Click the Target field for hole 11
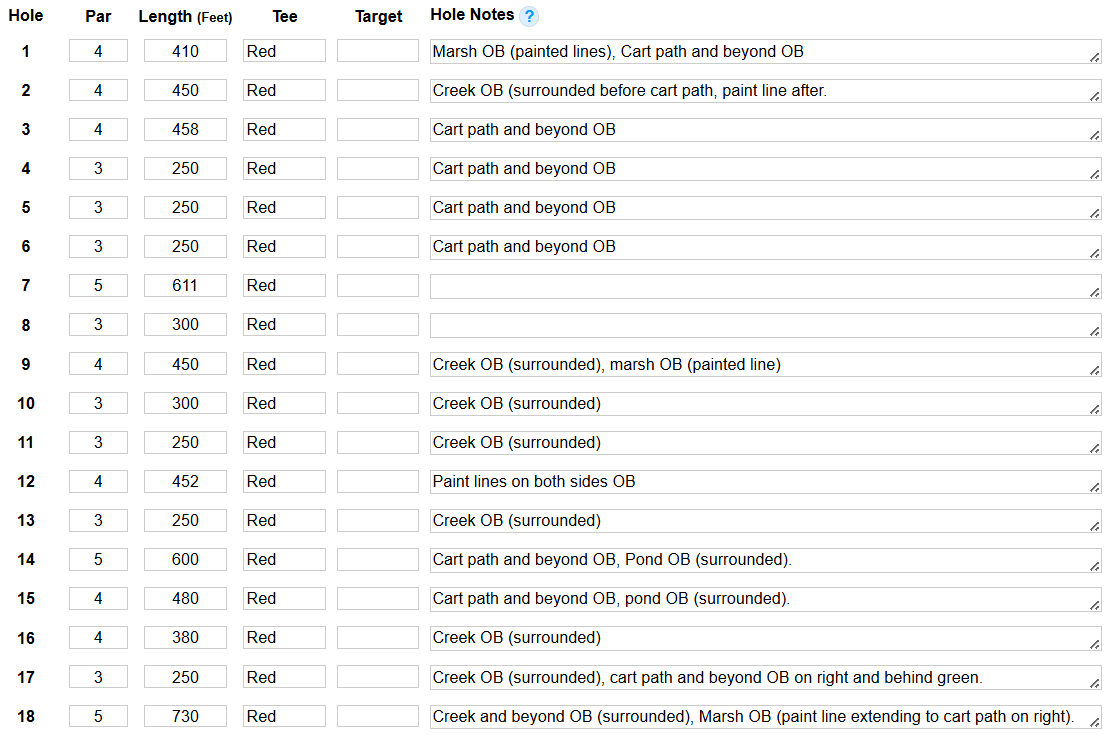This screenshot has width=1110, height=737. [x=377, y=443]
